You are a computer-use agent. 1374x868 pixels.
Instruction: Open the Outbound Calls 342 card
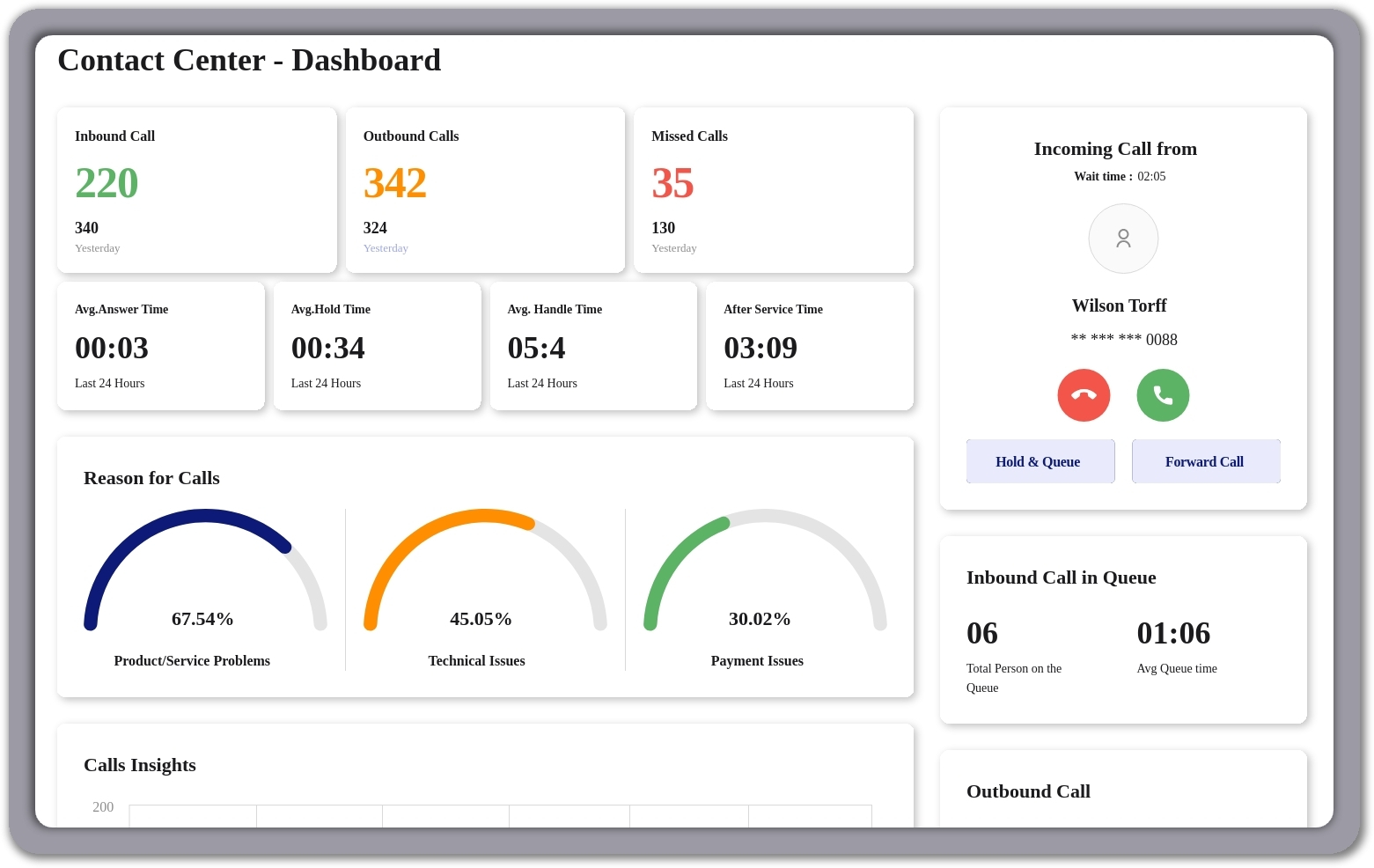pyautogui.click(x=485, y=189)
